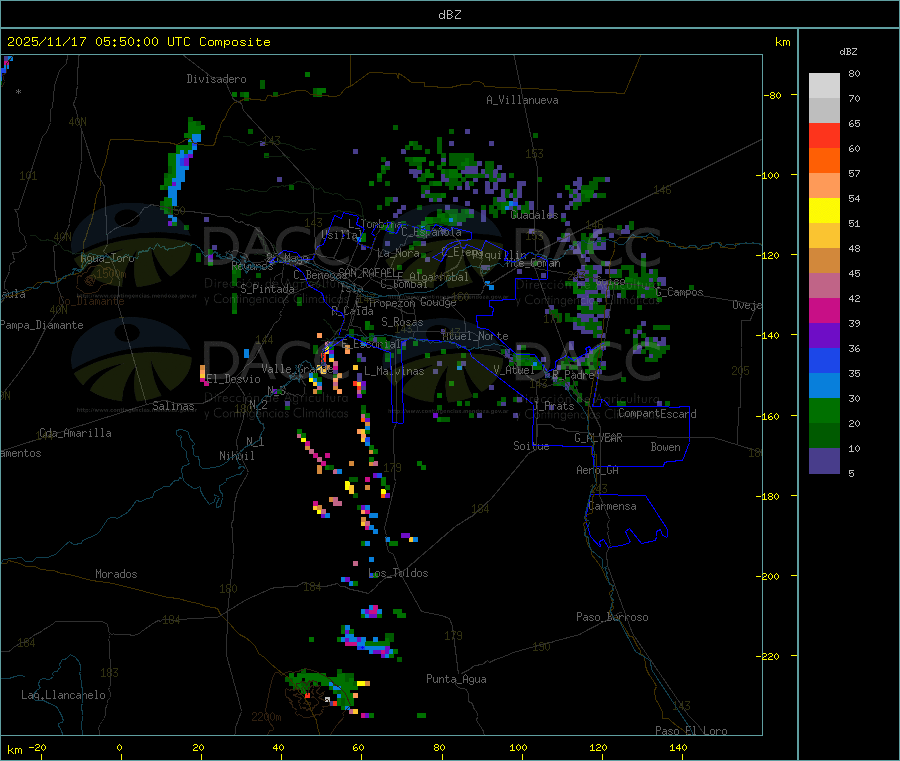The height and width of the screenshot is (761, 900).
Task: Click the Morados location label
Action: point(116,574)
